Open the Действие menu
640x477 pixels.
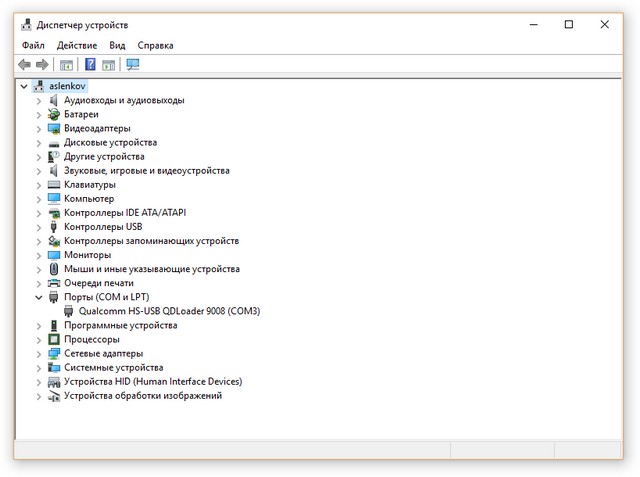point(77,45)
